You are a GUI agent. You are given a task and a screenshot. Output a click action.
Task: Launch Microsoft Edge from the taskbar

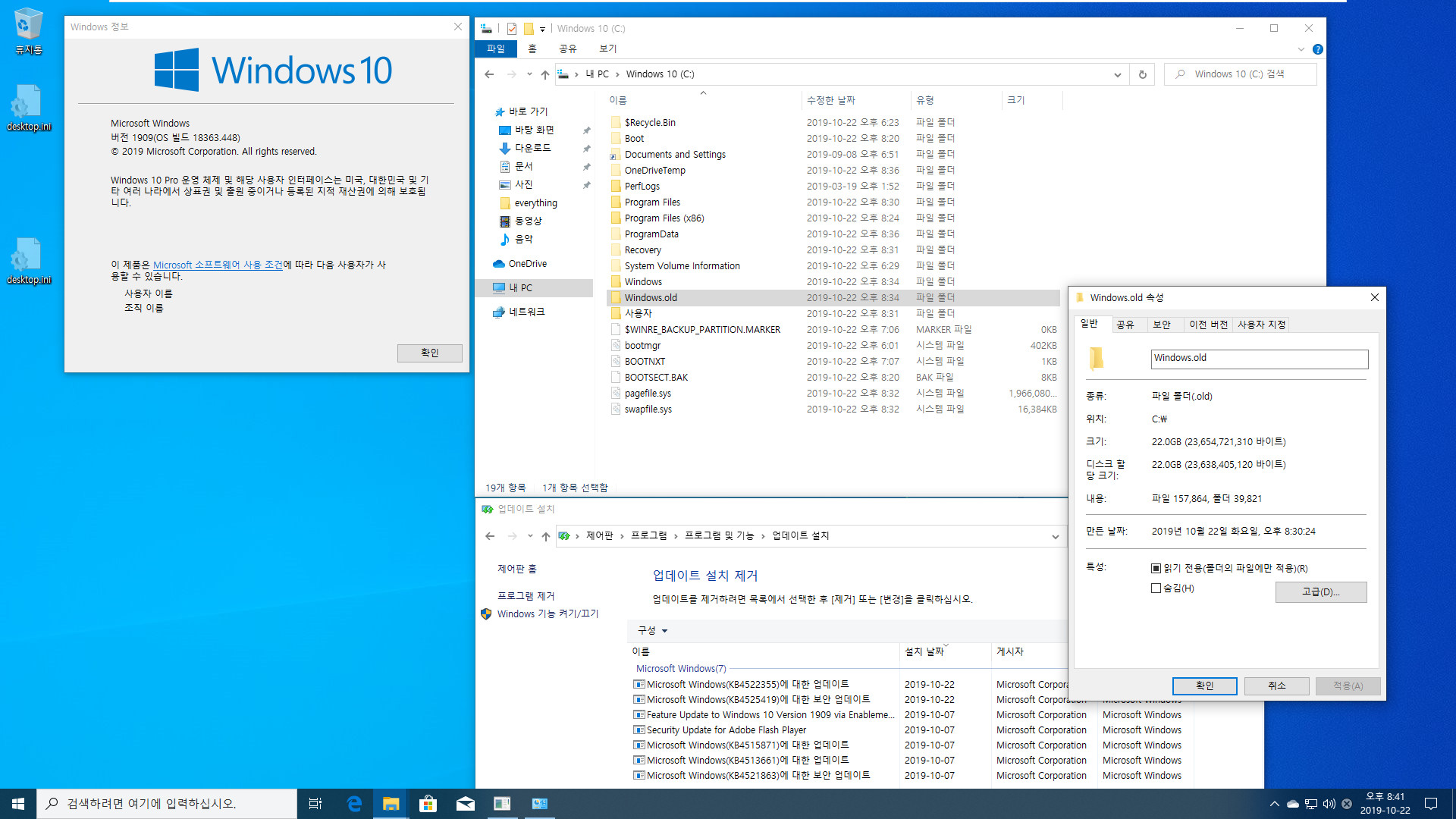click(x=353, y=804)
